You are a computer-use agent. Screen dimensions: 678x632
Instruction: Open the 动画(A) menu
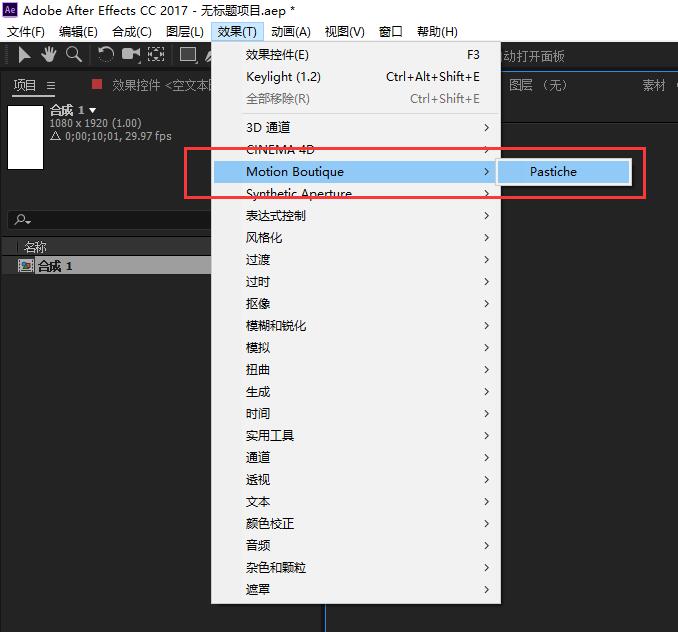coord(291,32)
